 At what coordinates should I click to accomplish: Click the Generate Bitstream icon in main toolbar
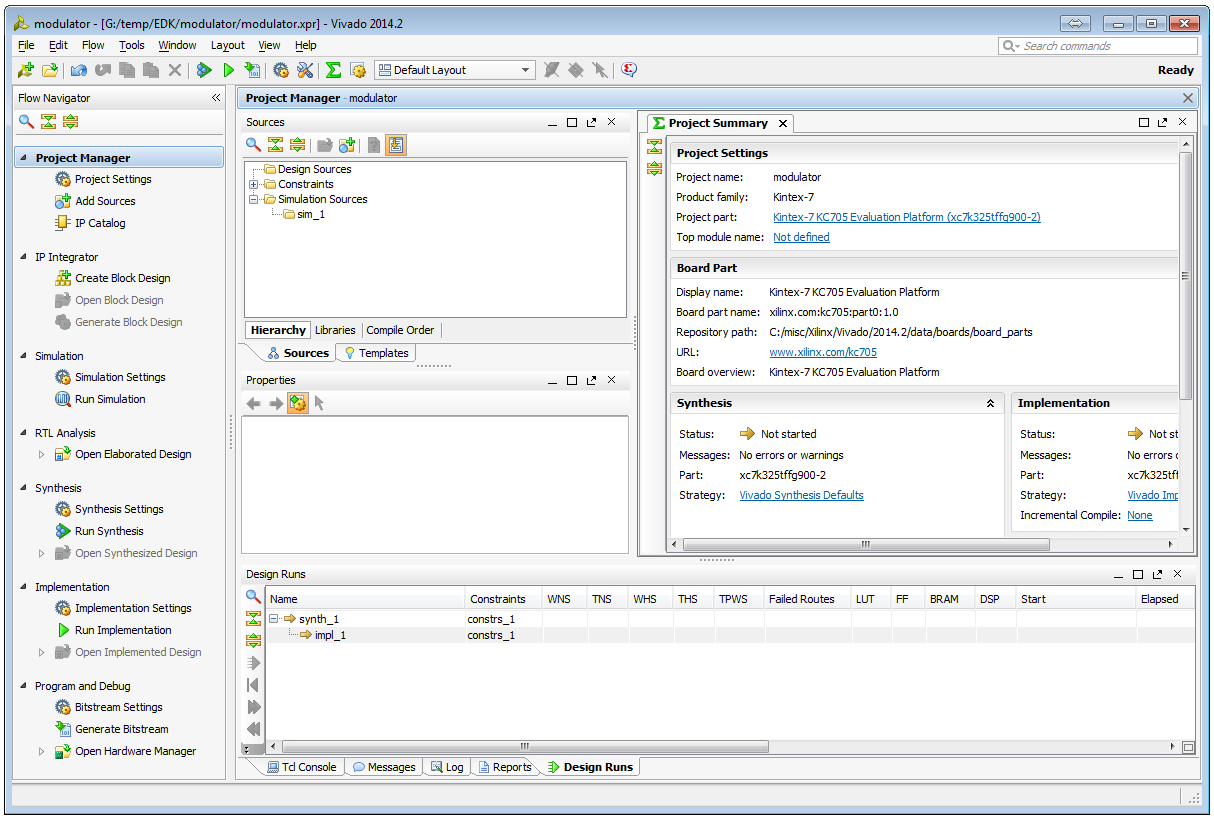click(252, 70)
